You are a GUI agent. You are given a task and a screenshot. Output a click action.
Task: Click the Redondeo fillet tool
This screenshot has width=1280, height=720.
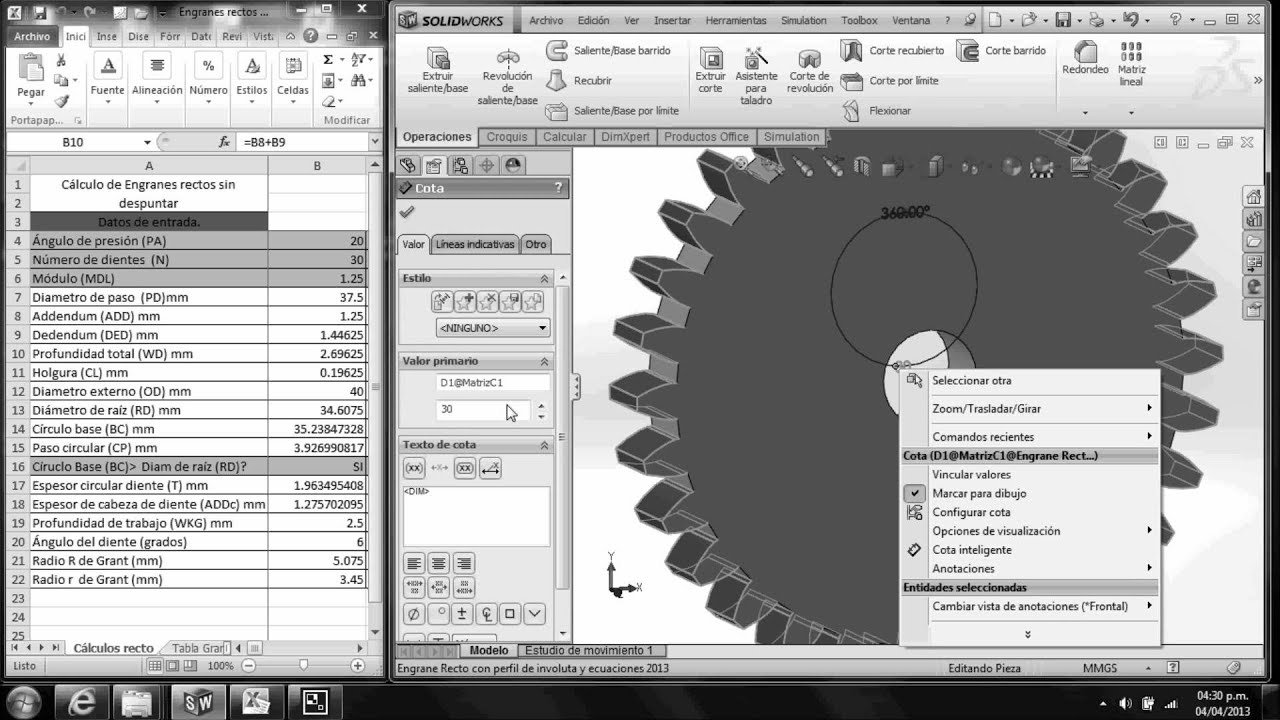[1085, 58]
